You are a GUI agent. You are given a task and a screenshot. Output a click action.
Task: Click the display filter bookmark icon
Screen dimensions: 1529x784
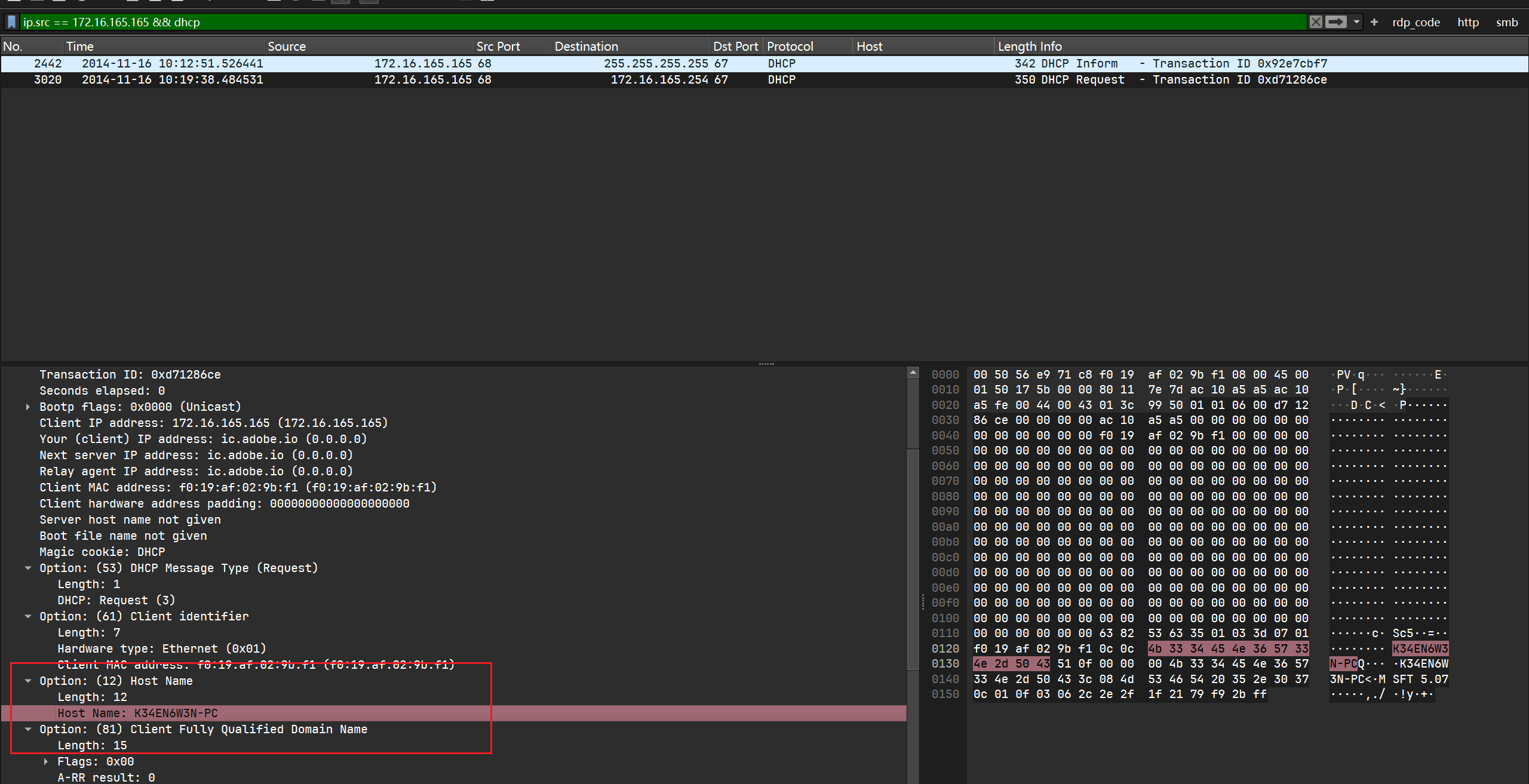tap(11, 22)
